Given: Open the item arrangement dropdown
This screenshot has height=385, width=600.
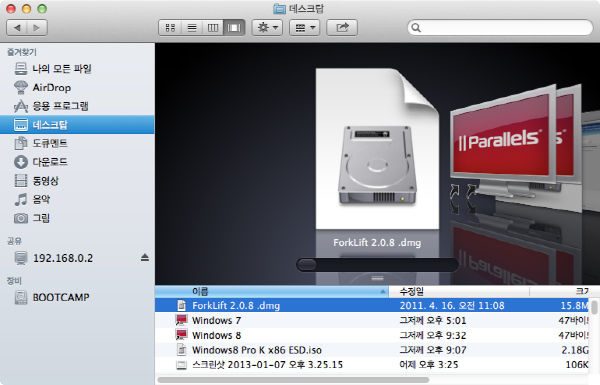Looking at the screenshot, I should pyautogui.click(x=305, y=28).
